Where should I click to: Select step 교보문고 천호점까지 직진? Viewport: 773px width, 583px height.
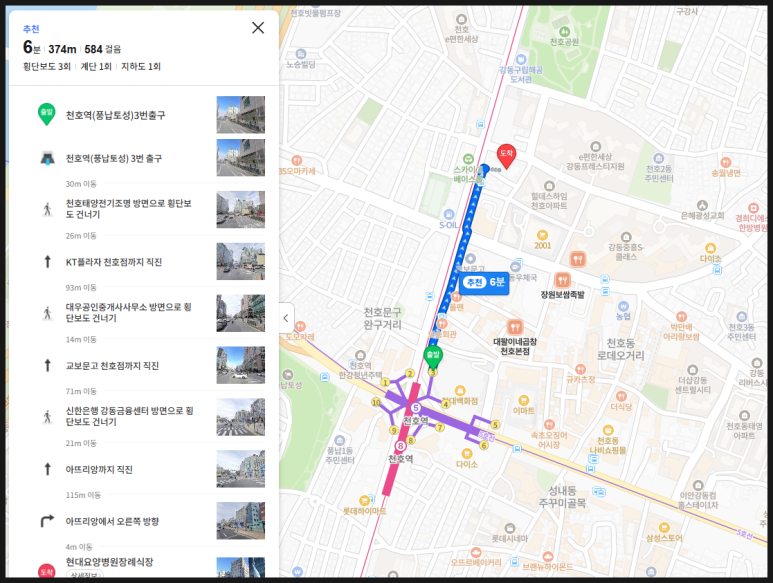[112, 366]
